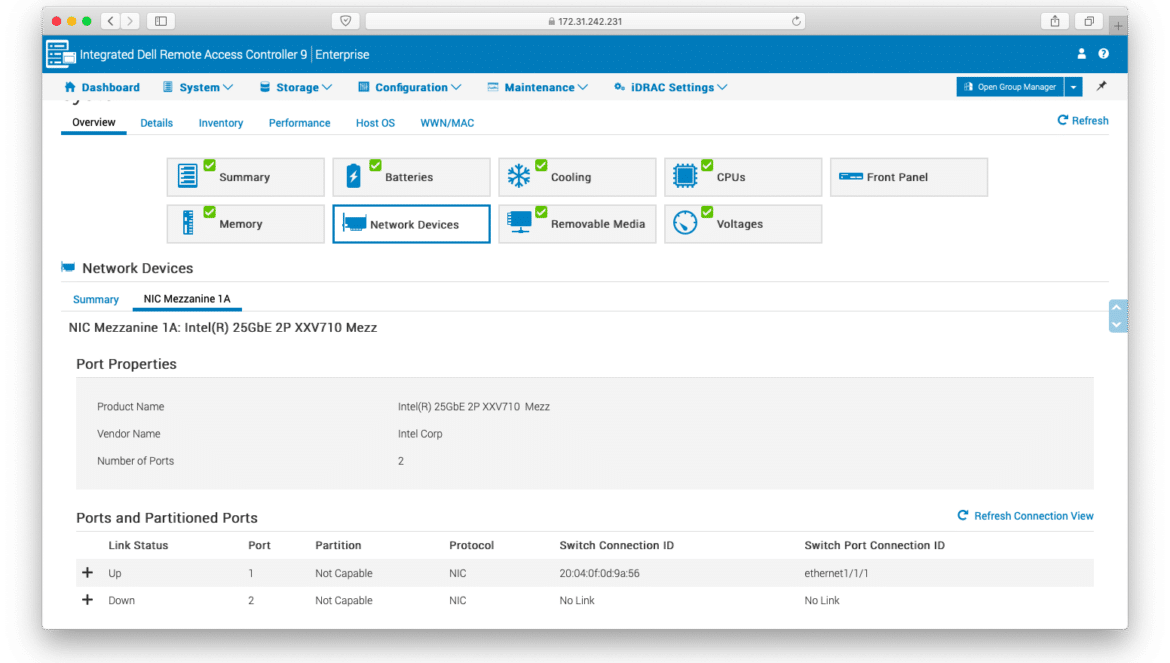The height and width of the screenshot is (663, 1170).
Task: Switch to the WWN/MAC tab
Action: (x=447, y=123)
